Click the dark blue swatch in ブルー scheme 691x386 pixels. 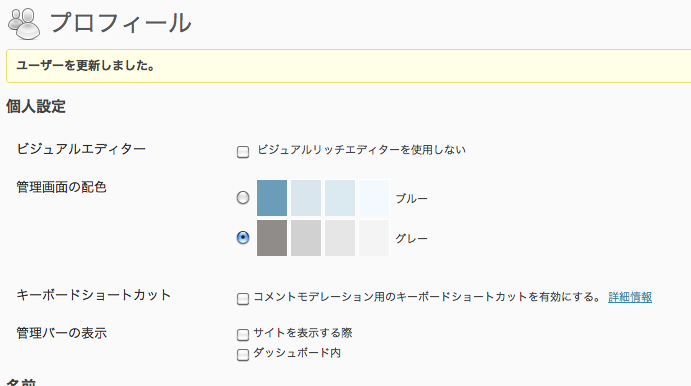(x=272, y=198)
